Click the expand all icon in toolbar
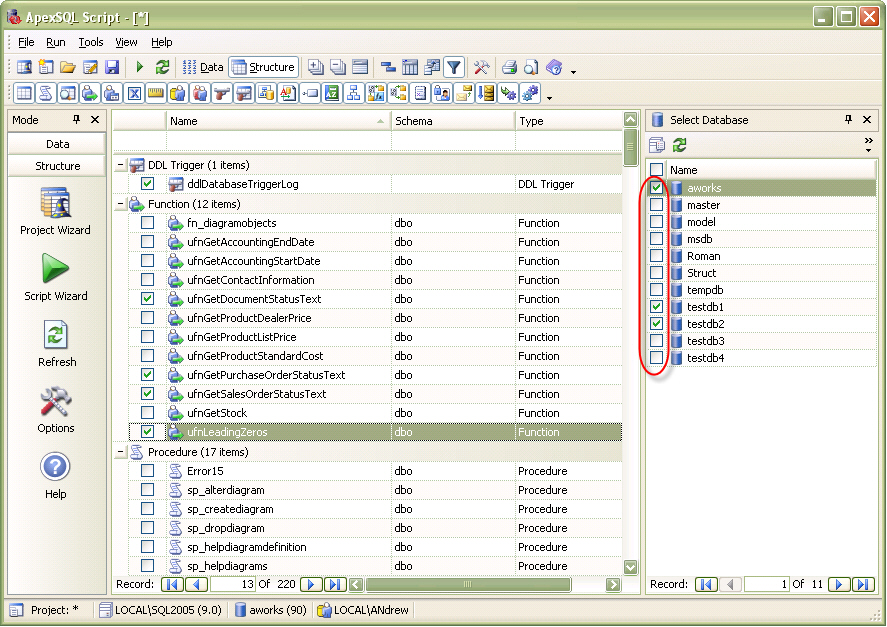Screen dimensions: 887x627 click(x=316, y=67)
